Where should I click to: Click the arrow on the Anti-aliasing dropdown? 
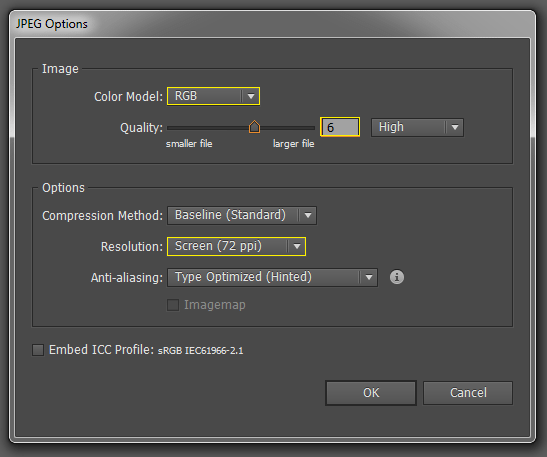[369, 277]
